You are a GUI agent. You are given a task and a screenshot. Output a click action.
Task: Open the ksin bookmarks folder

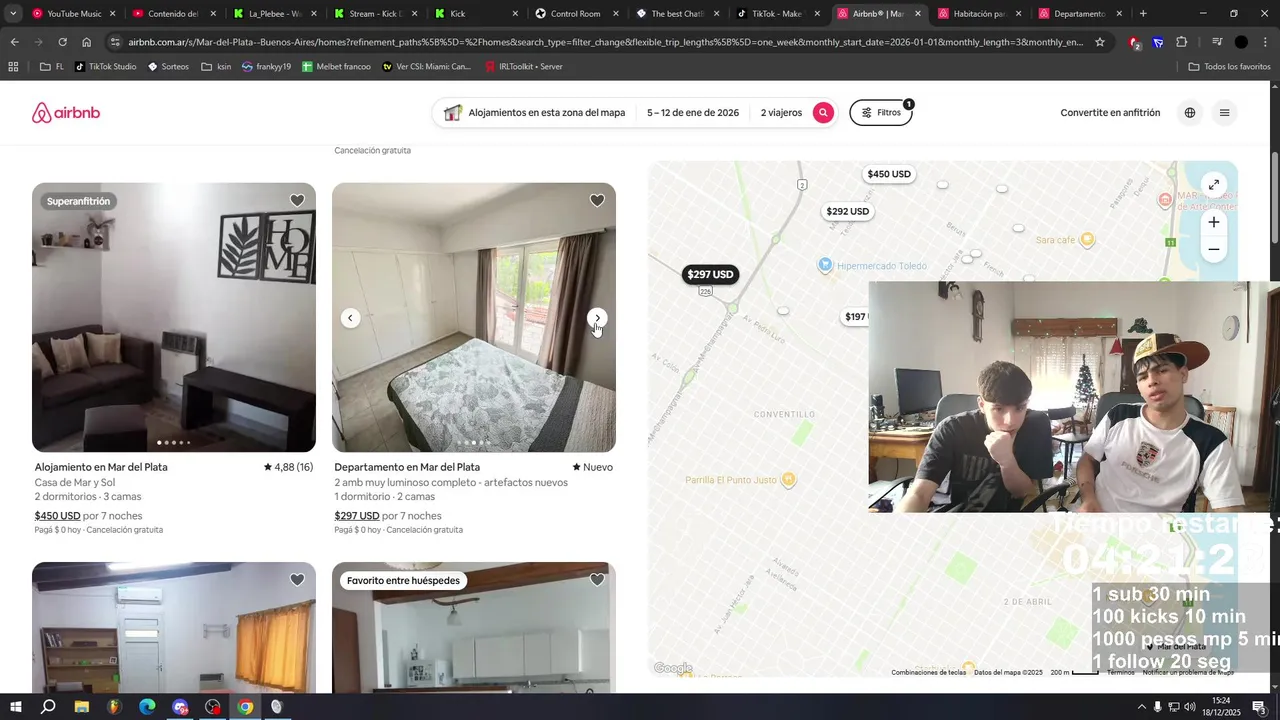tap(216, 67)
